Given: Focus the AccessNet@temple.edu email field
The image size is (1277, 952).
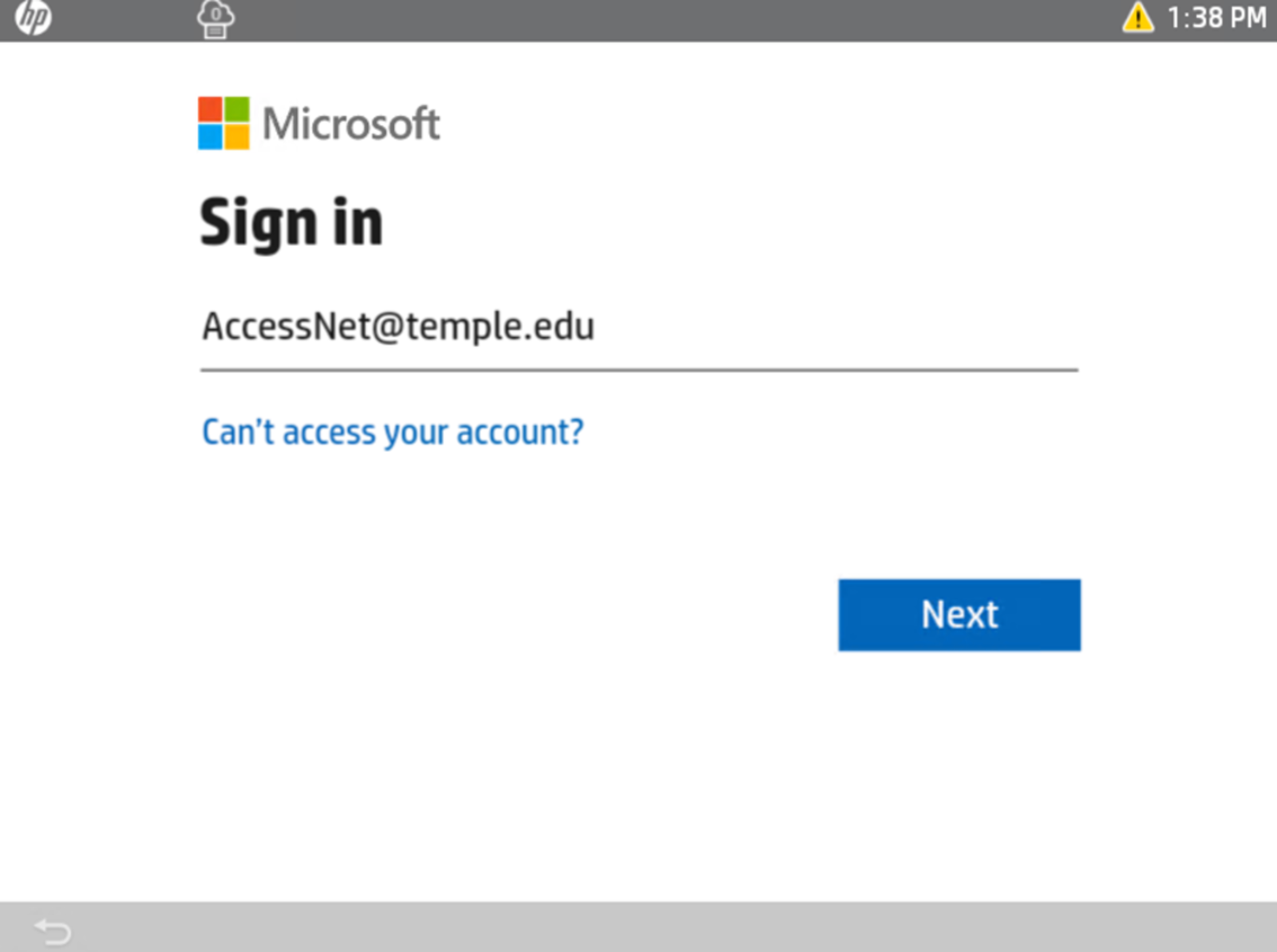Looking at the screenshot, I should click(639, 327).
